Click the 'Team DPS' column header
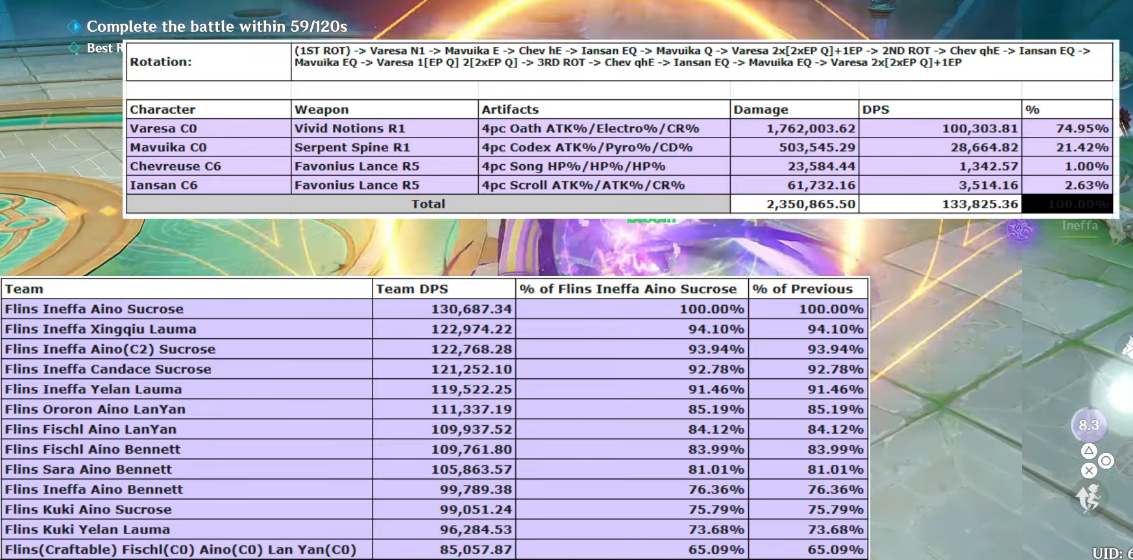The height and width of the screenshot is (560, 1133). pyautogui.click(x=444, y=289)
